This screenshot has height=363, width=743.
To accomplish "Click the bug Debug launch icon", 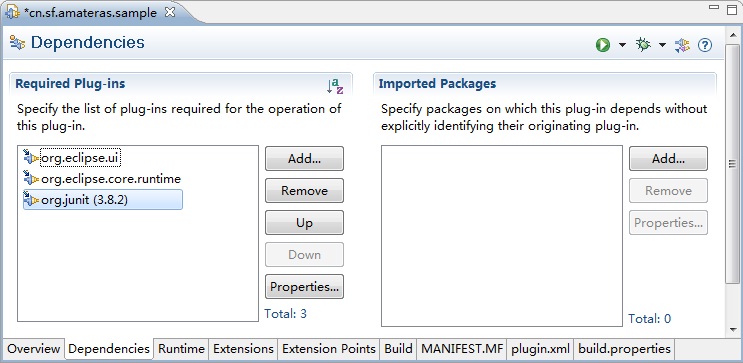I will click(643, 45).
